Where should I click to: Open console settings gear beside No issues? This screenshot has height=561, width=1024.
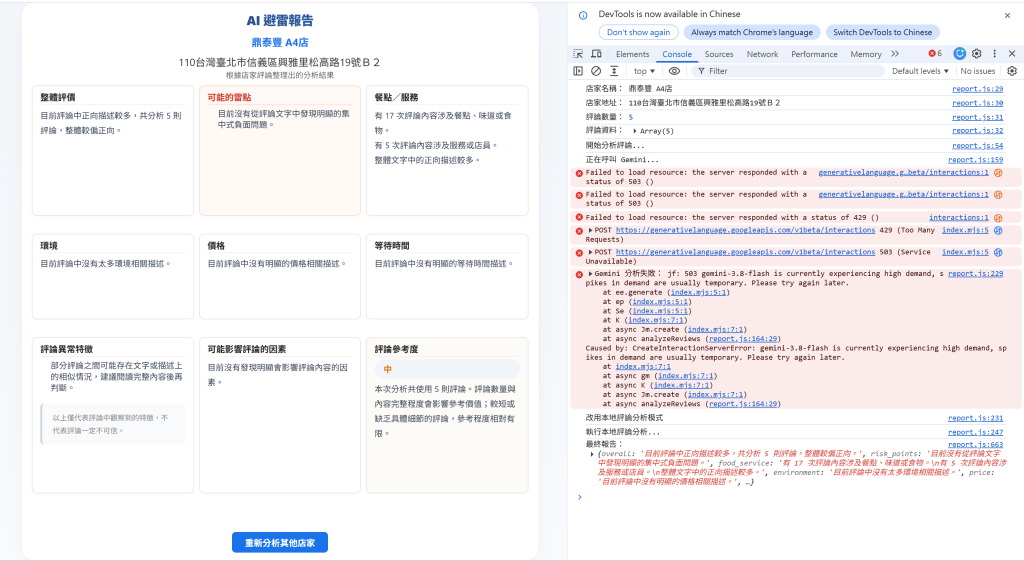(x=1012, y=71)
